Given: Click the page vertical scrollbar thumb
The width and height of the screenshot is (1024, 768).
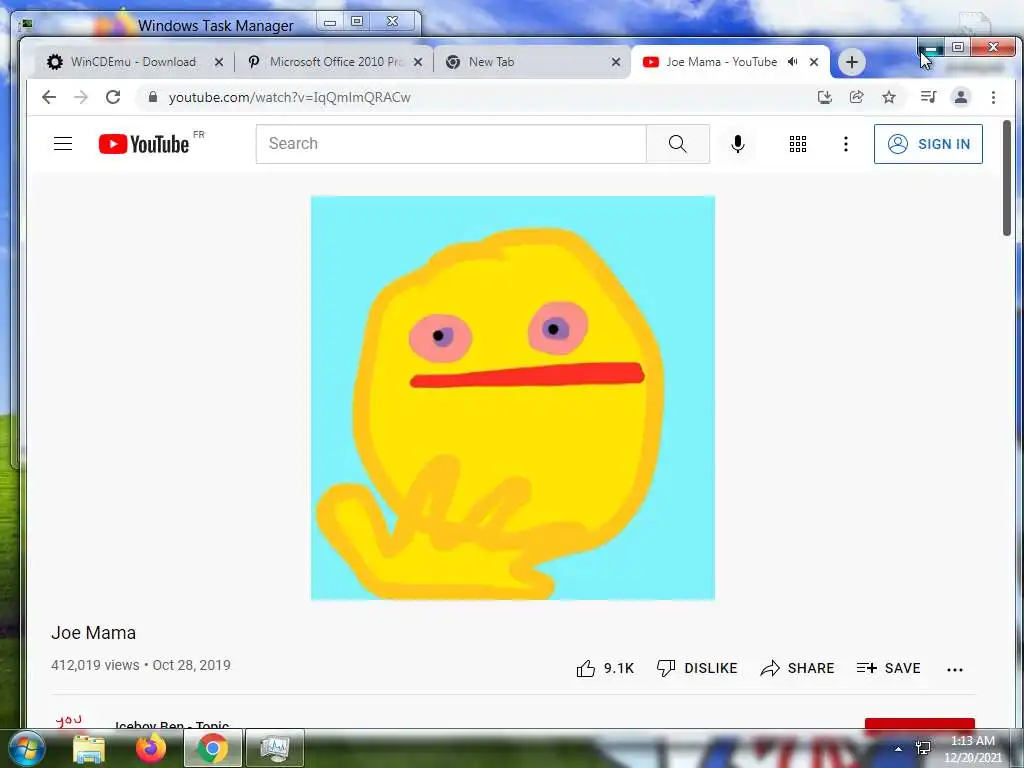Looking at the screenshot, I should [1006, 178].
